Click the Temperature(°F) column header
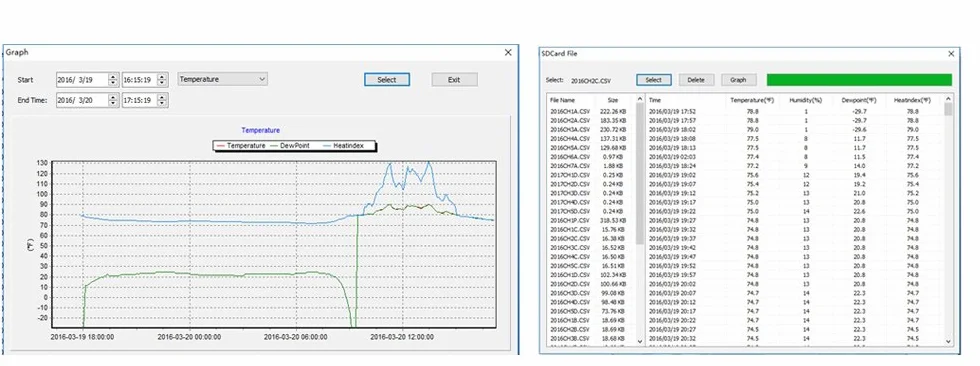The width and height of the screenshot is (980, 366). [x=752, y=100]
